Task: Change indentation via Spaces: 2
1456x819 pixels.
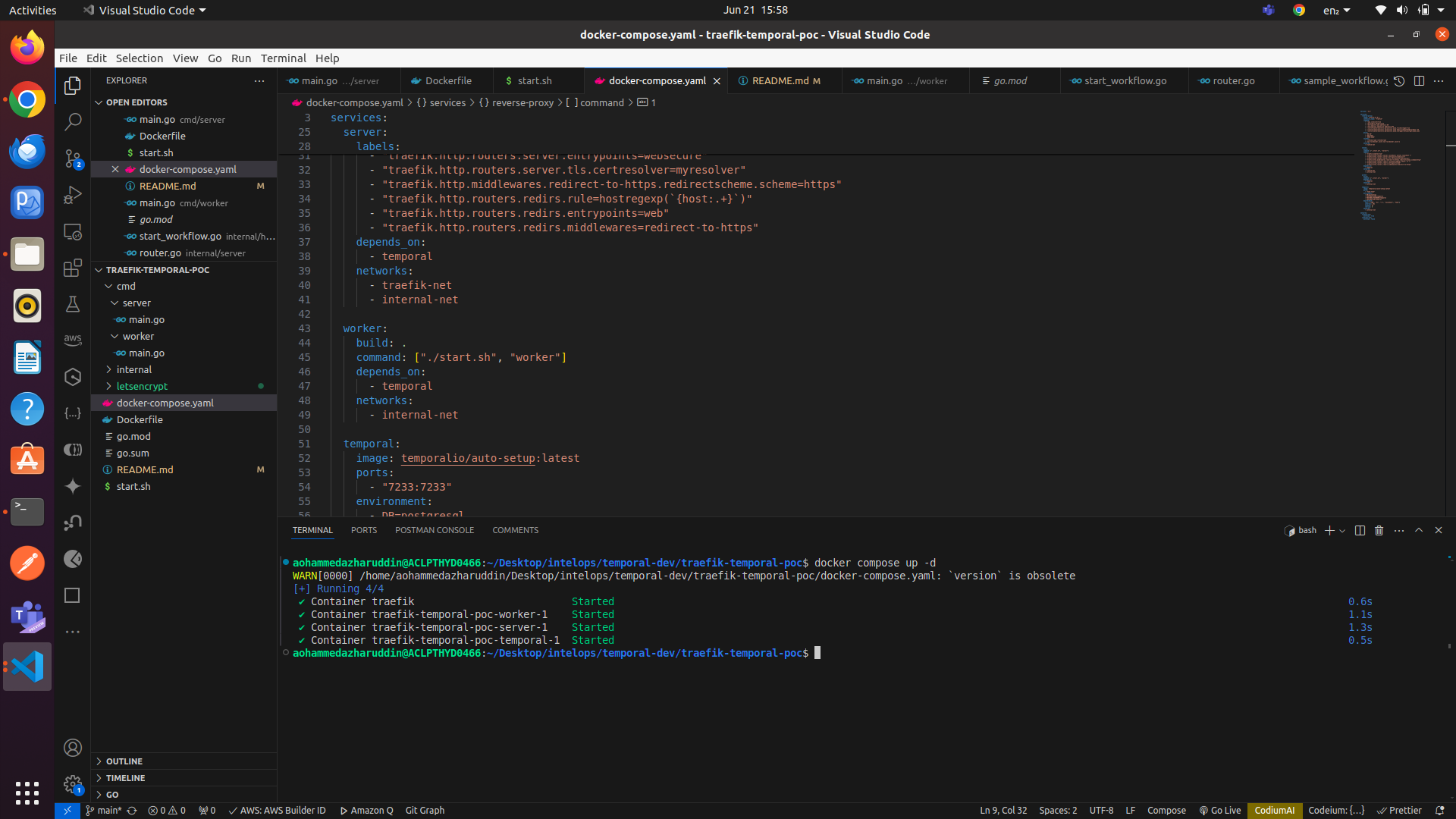Action: [1058, 810]
